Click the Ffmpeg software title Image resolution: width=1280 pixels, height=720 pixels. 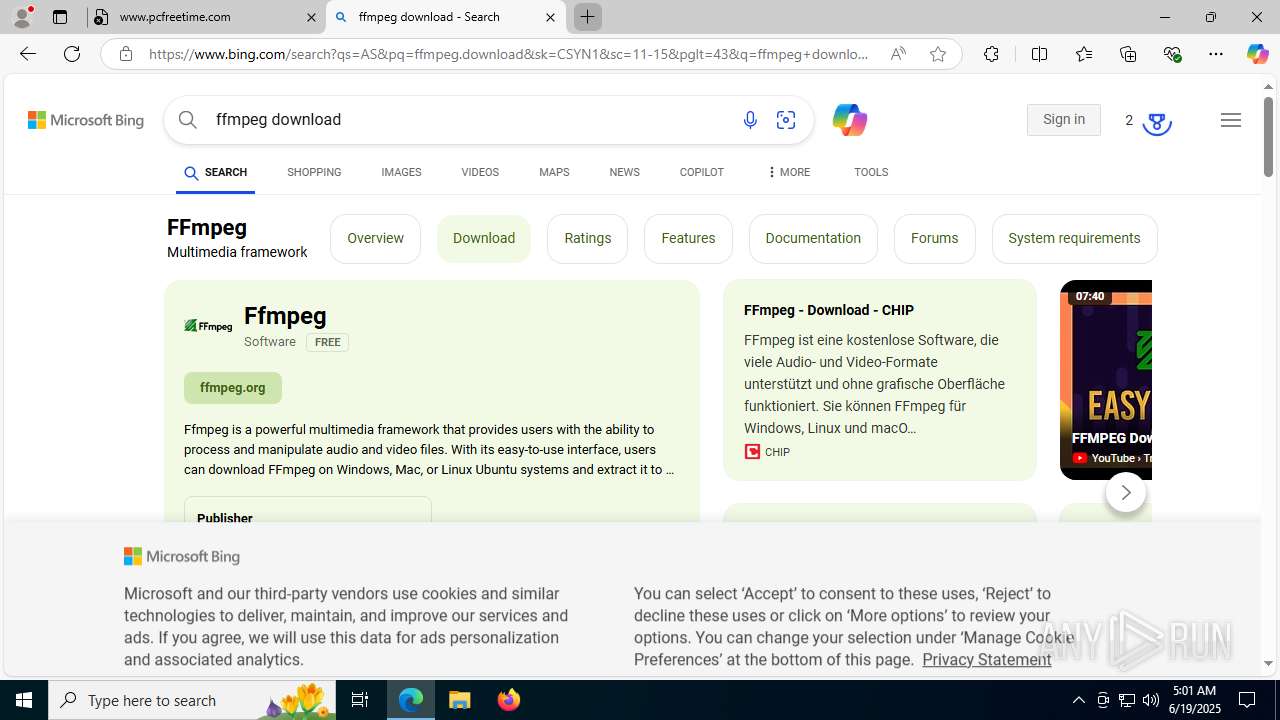(x=285, y=316)
